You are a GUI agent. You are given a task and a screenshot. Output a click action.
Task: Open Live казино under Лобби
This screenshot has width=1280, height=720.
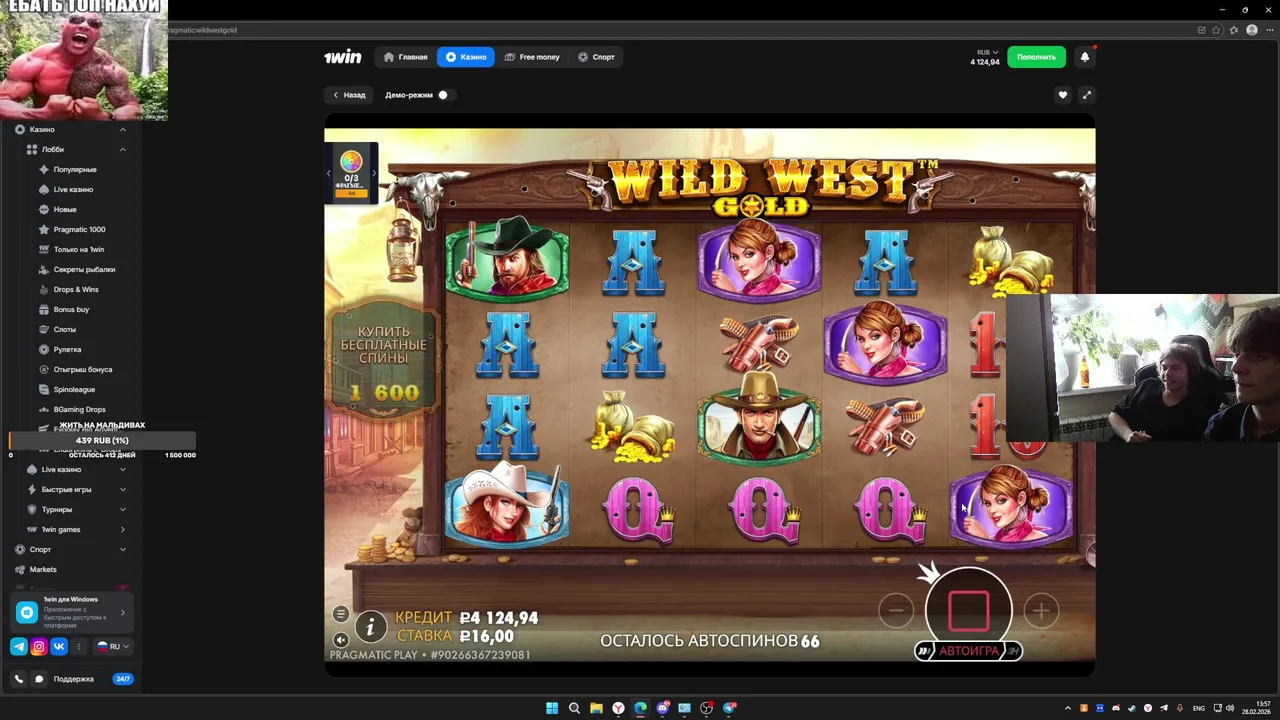coord(73,189)
